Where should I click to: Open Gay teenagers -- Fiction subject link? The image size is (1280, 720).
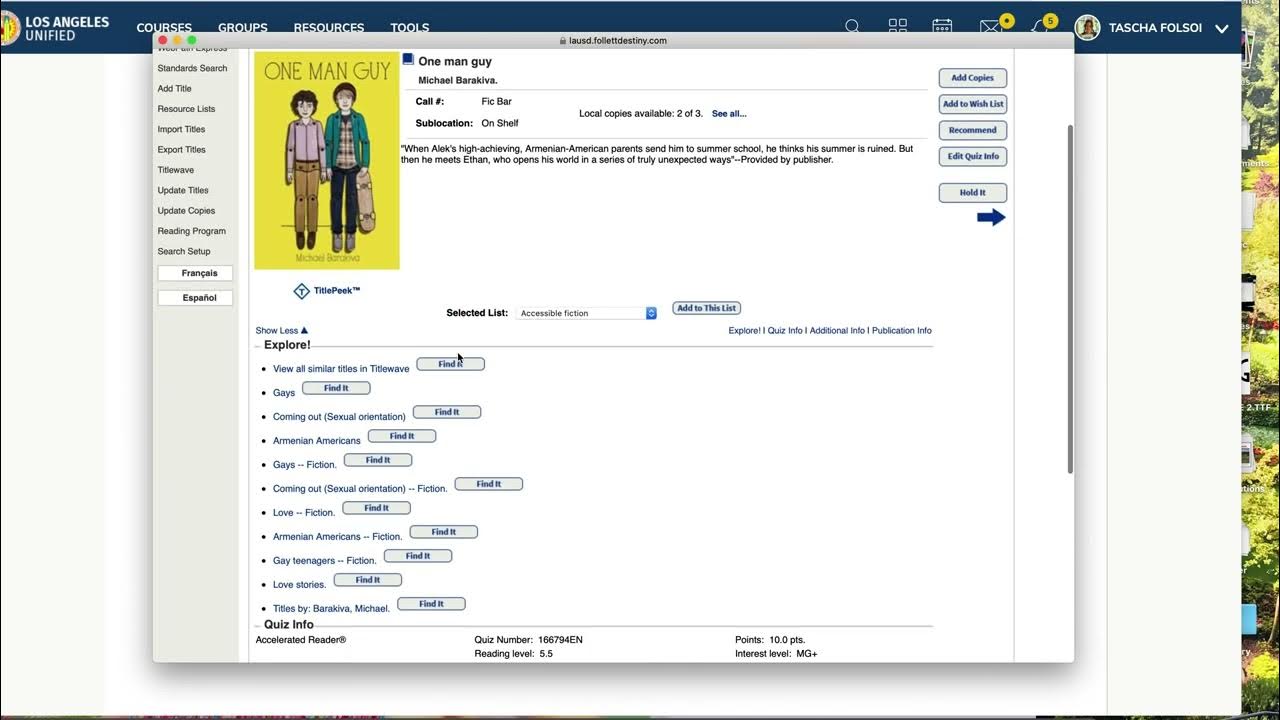(x=325, y=561)
